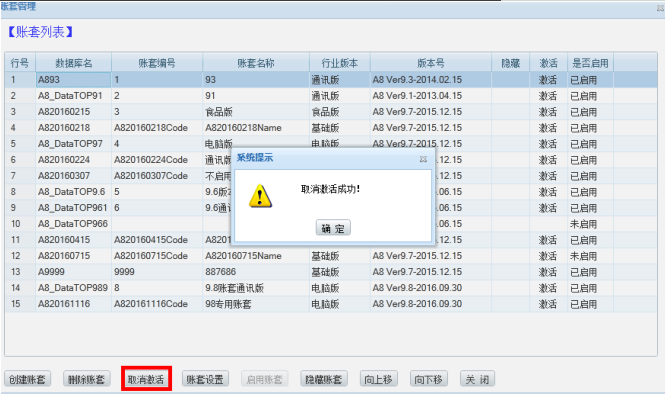Click 激活 cell in row 13
The width and height of the screenshot is (665, 394).
[548, 272]
